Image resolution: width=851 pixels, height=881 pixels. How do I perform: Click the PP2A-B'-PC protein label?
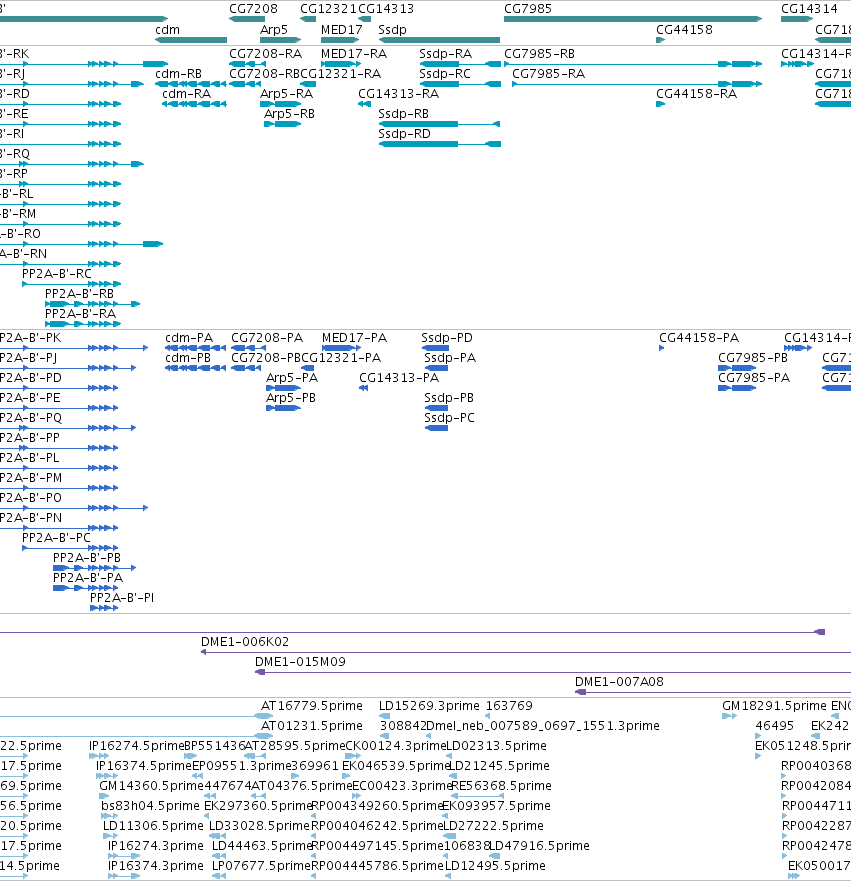[56, 538]
